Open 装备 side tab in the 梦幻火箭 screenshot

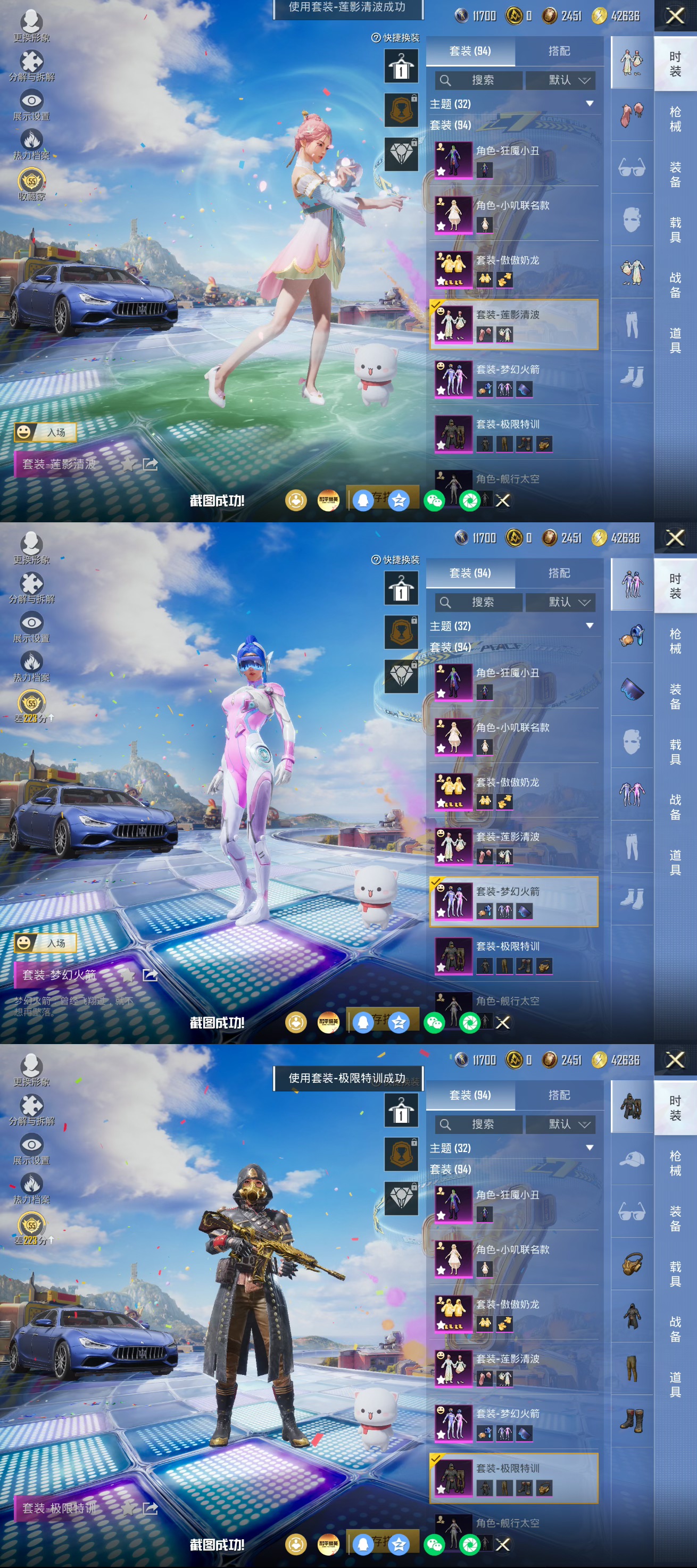tap(675, 696)
